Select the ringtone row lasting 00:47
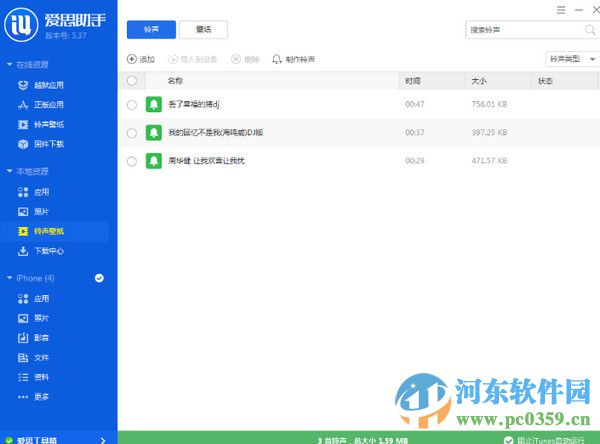 click(x=132, y=104)
